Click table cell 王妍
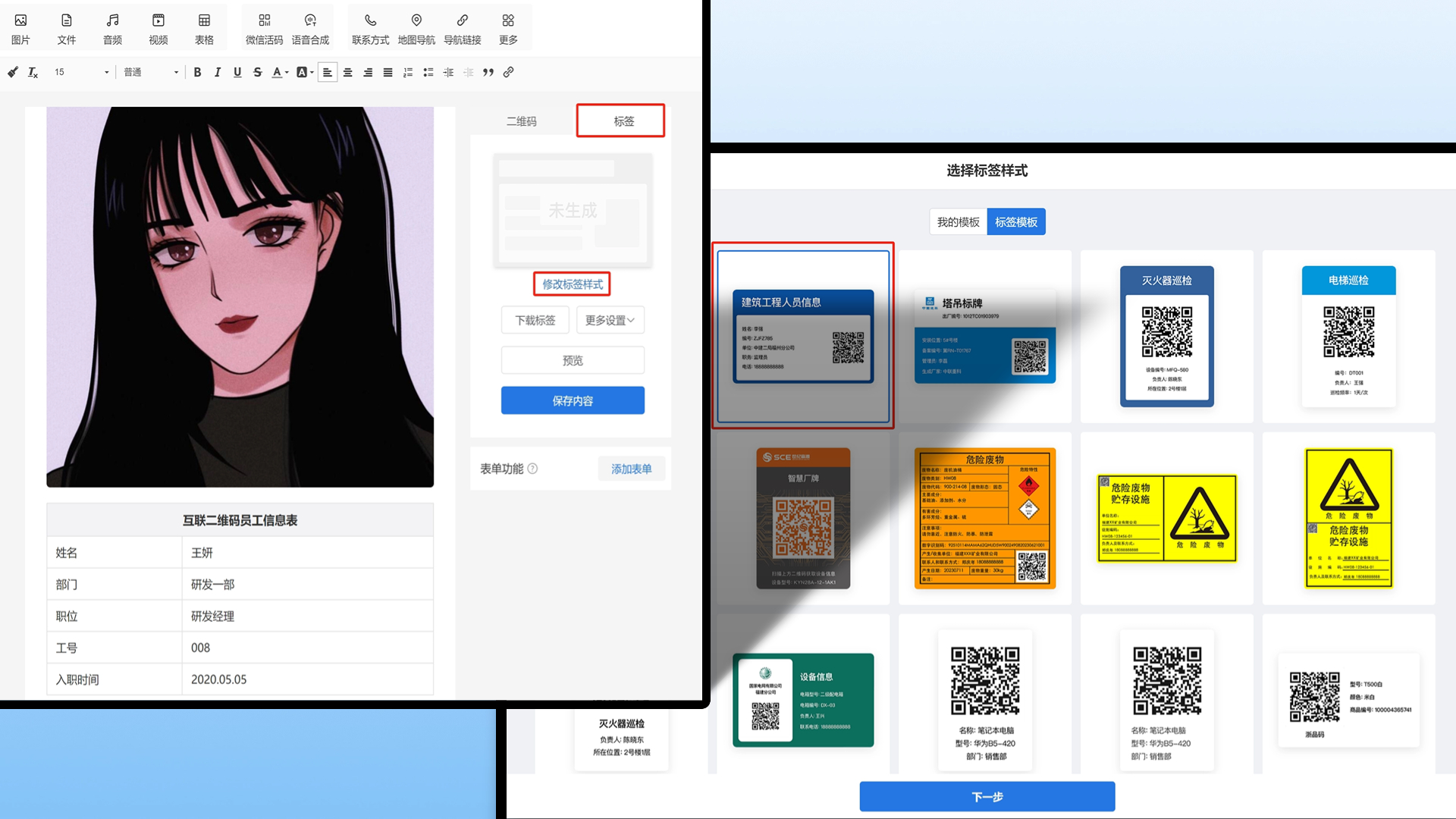 [x=308, y=553]
